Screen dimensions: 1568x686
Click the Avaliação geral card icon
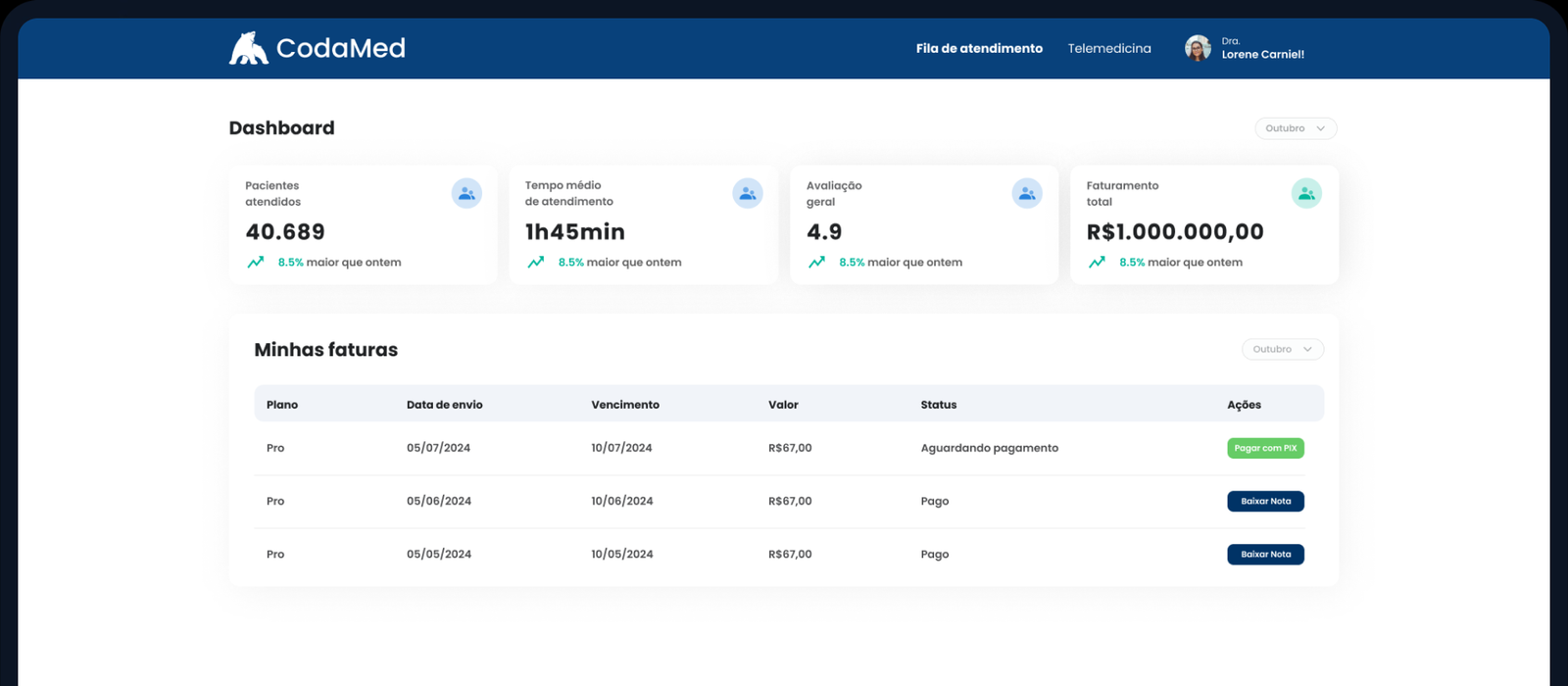1027,193
